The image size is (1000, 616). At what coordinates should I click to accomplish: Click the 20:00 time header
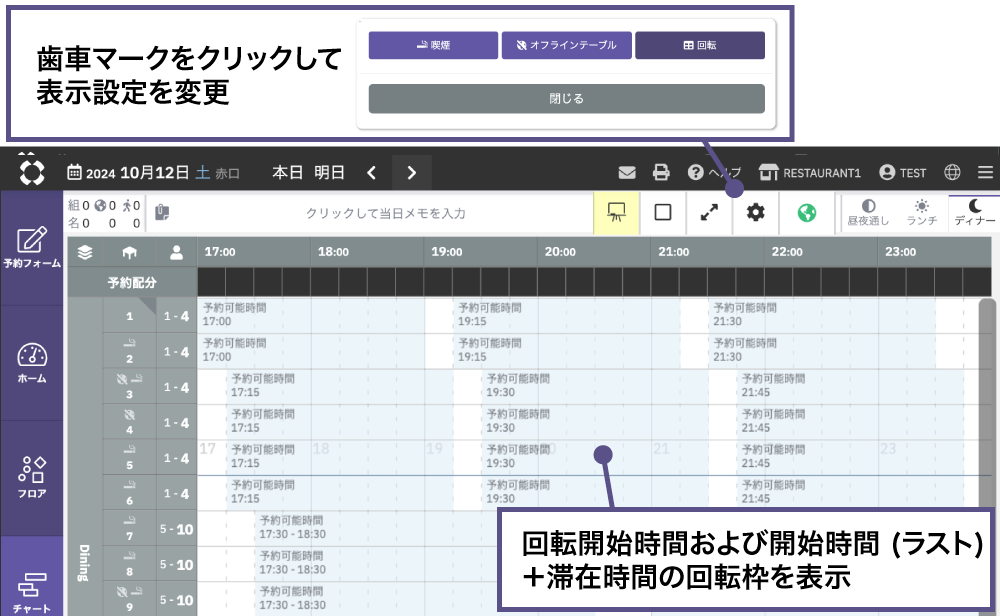(x=560, y=252)
